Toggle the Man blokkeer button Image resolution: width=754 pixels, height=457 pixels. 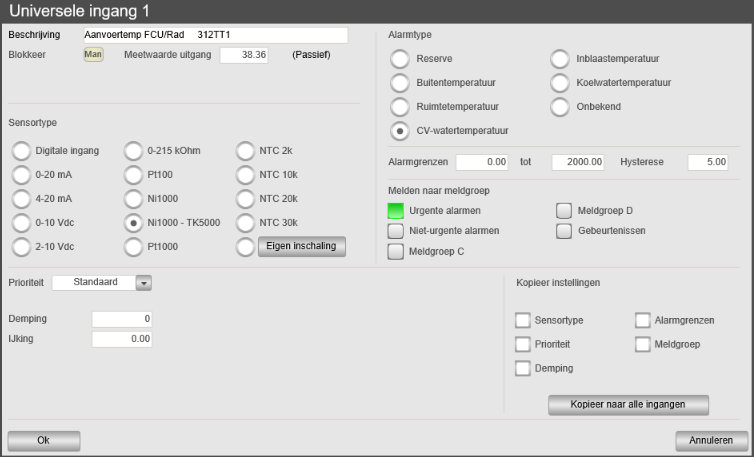(x=93, y=54)
